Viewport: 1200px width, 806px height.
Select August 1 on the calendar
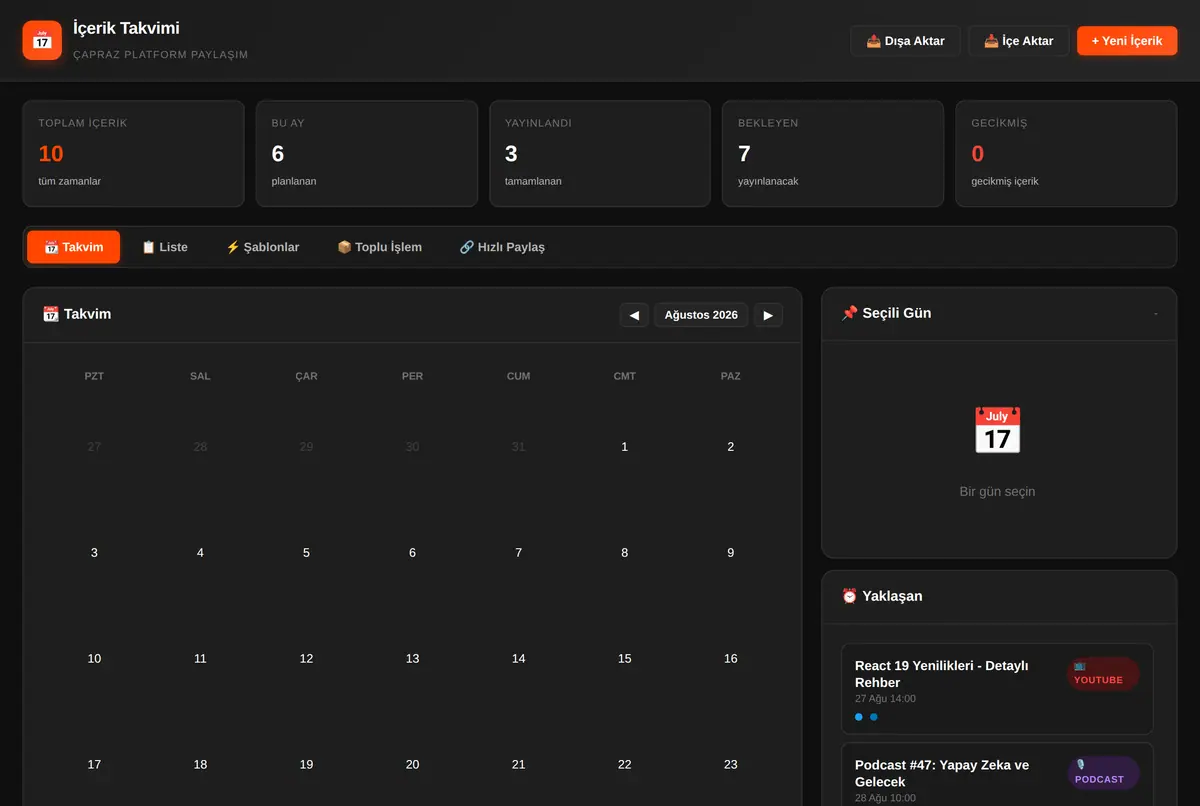[625, 447]
